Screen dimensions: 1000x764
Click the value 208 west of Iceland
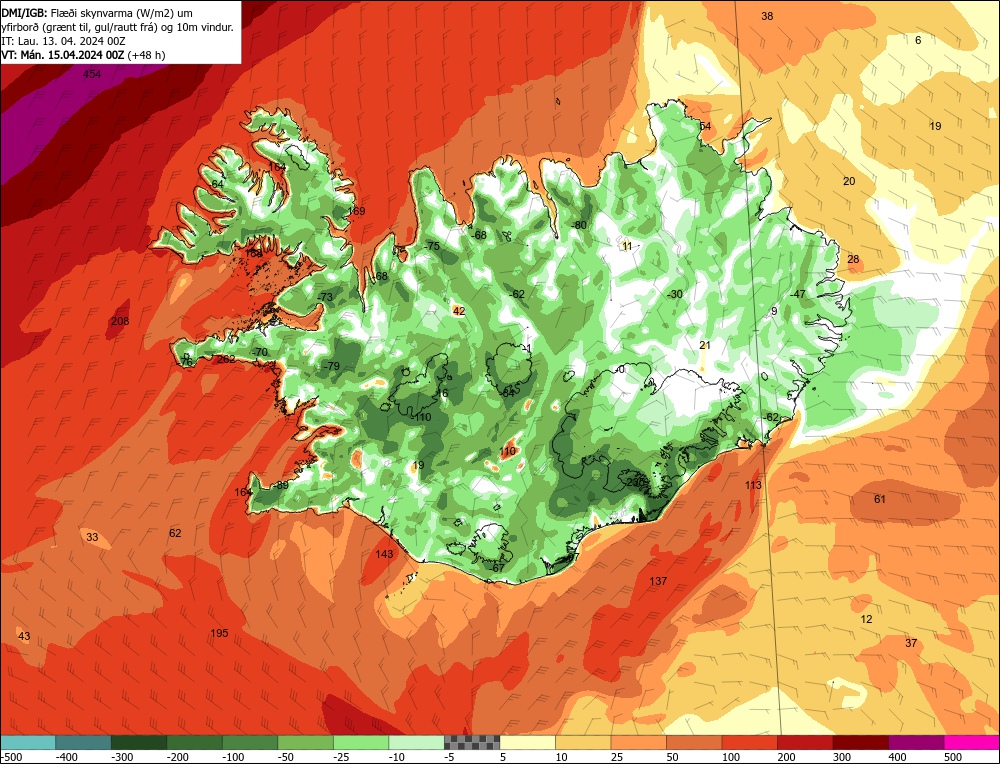click(120, 321)
